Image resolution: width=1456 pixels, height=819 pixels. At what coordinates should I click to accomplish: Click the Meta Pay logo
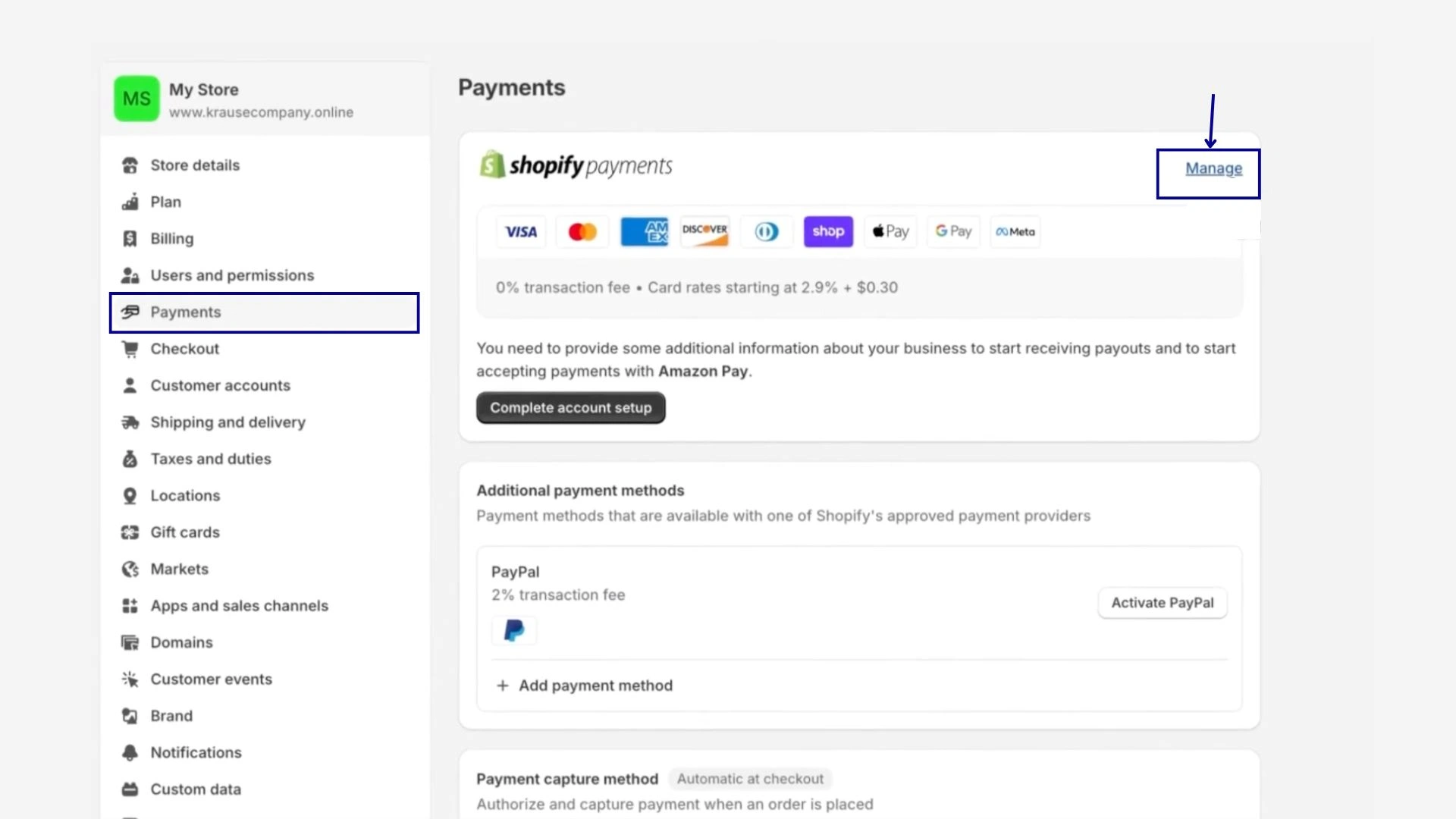(1015, 231)
